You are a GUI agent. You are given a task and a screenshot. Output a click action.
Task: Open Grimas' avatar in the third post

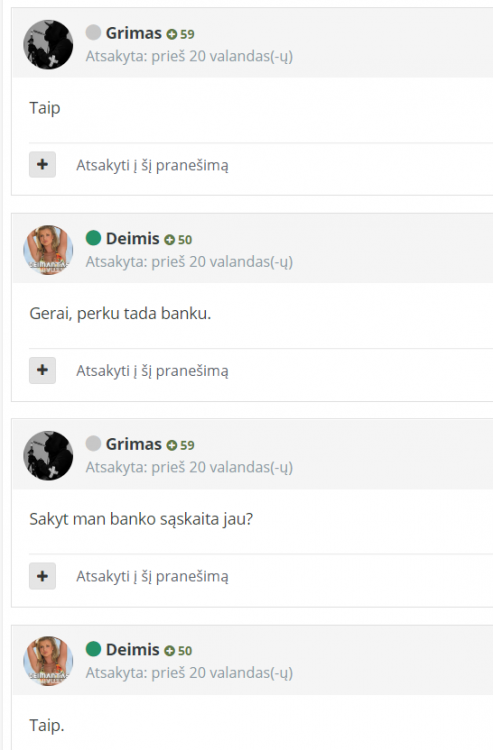[x=48, y=455]
